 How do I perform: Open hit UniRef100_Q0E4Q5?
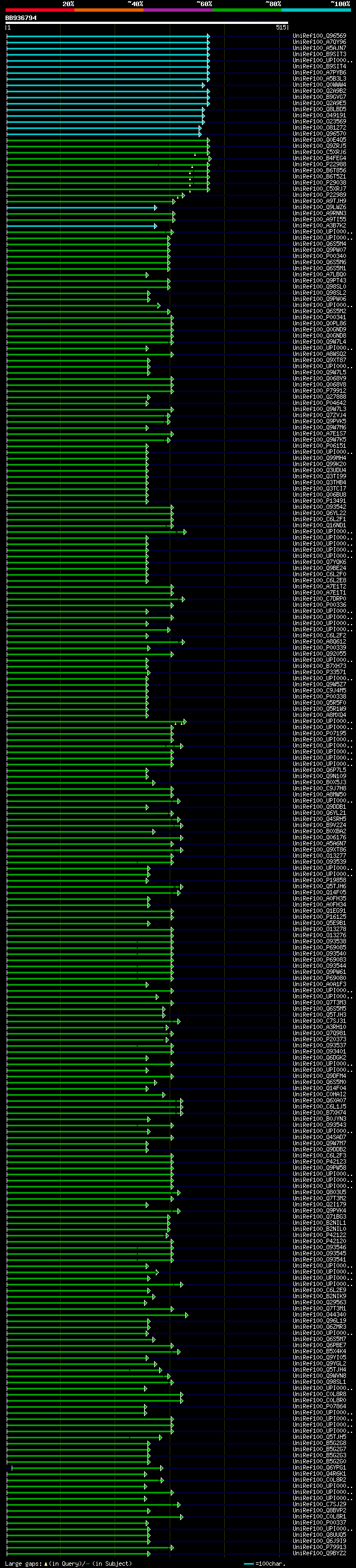click(319, 140)
